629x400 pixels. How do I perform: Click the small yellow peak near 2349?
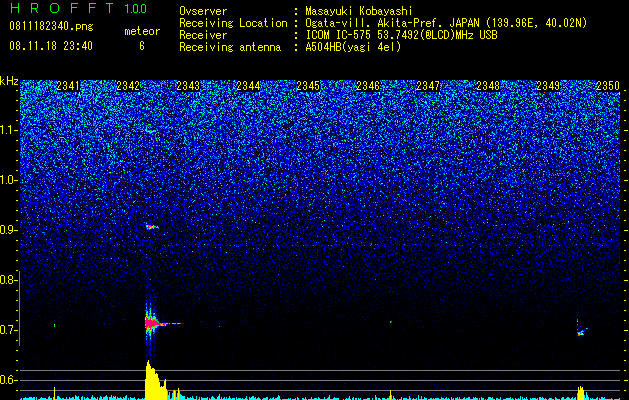(581, 392)
